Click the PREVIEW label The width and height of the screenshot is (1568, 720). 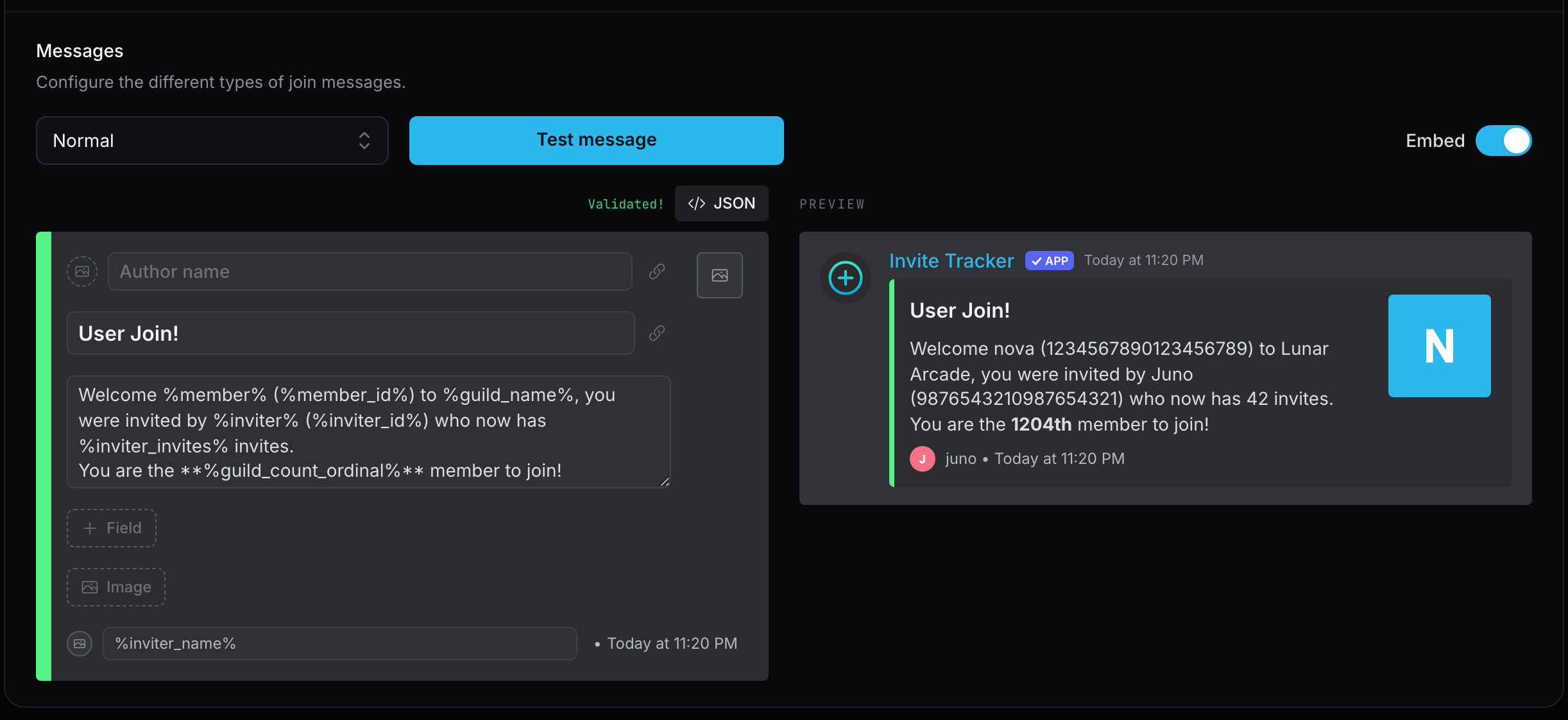[x=832, y=204]
